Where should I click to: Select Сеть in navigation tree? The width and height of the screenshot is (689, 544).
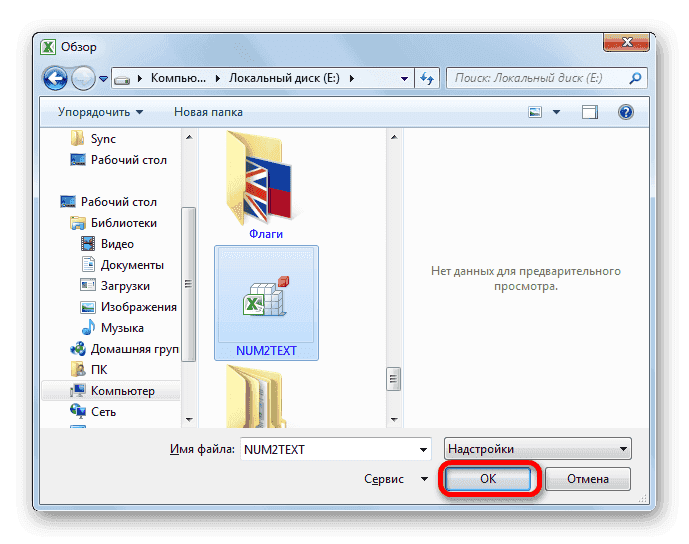(x=93, y=412)
